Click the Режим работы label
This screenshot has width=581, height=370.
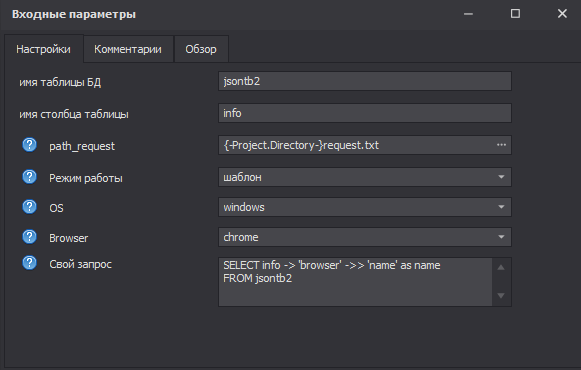point(86,178)
